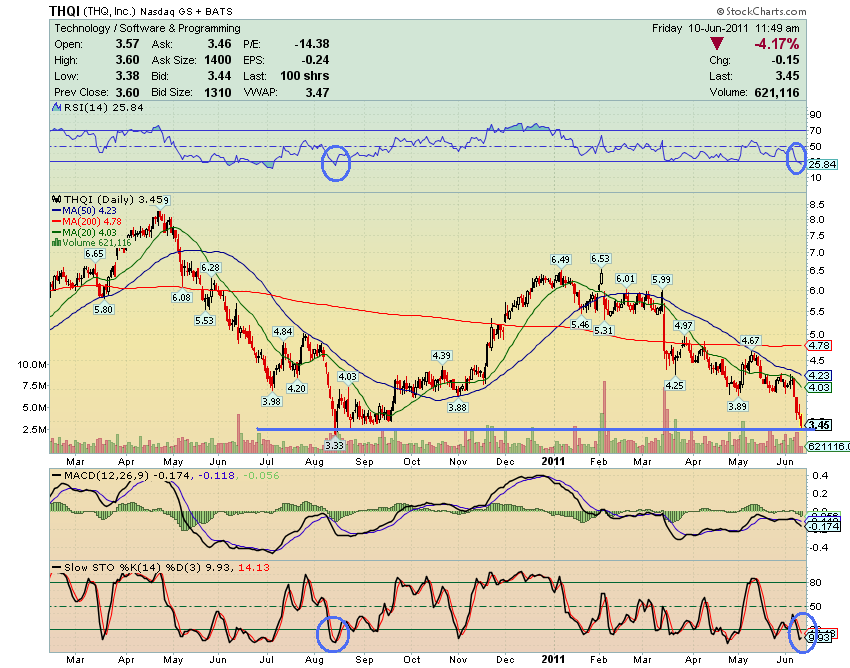Screen dimensions: 850x668
Task: Click the date 'Friday 10-Jun-2011 11:49 am'
Action: coord(725,28)
